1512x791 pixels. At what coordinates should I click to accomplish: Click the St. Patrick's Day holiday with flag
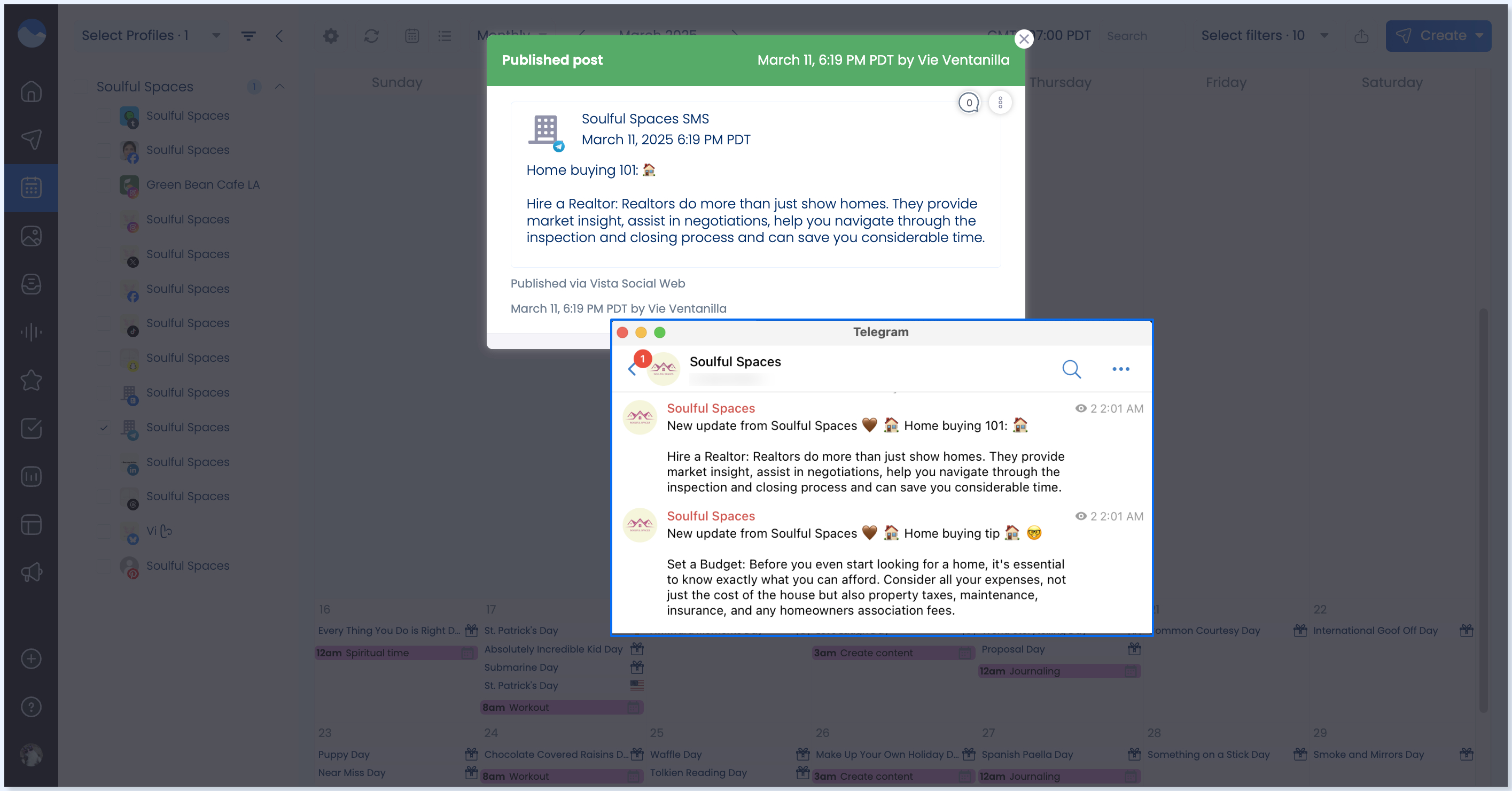[x=563, y=685]
